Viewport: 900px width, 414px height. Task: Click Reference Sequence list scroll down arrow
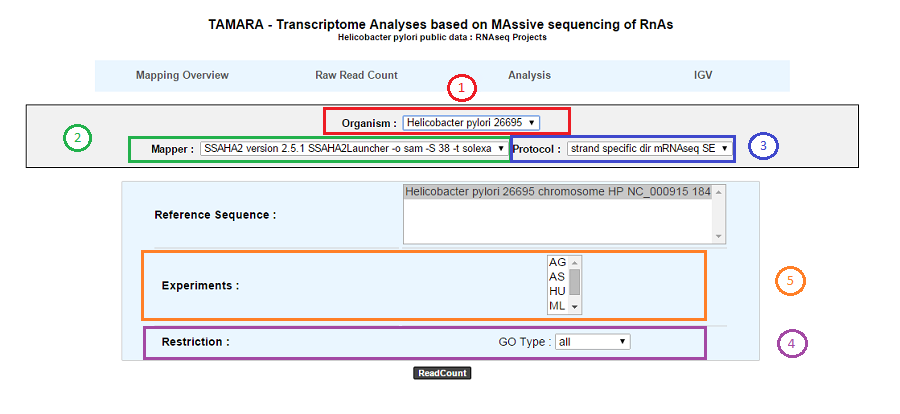coord(718,237)
